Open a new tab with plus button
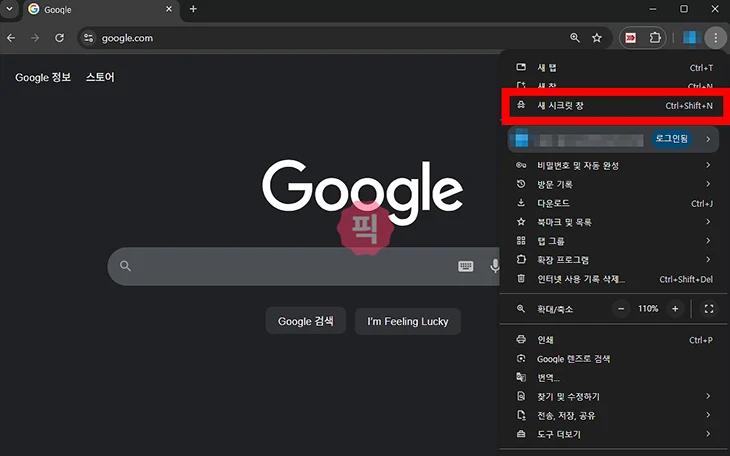 coord(193,9)
